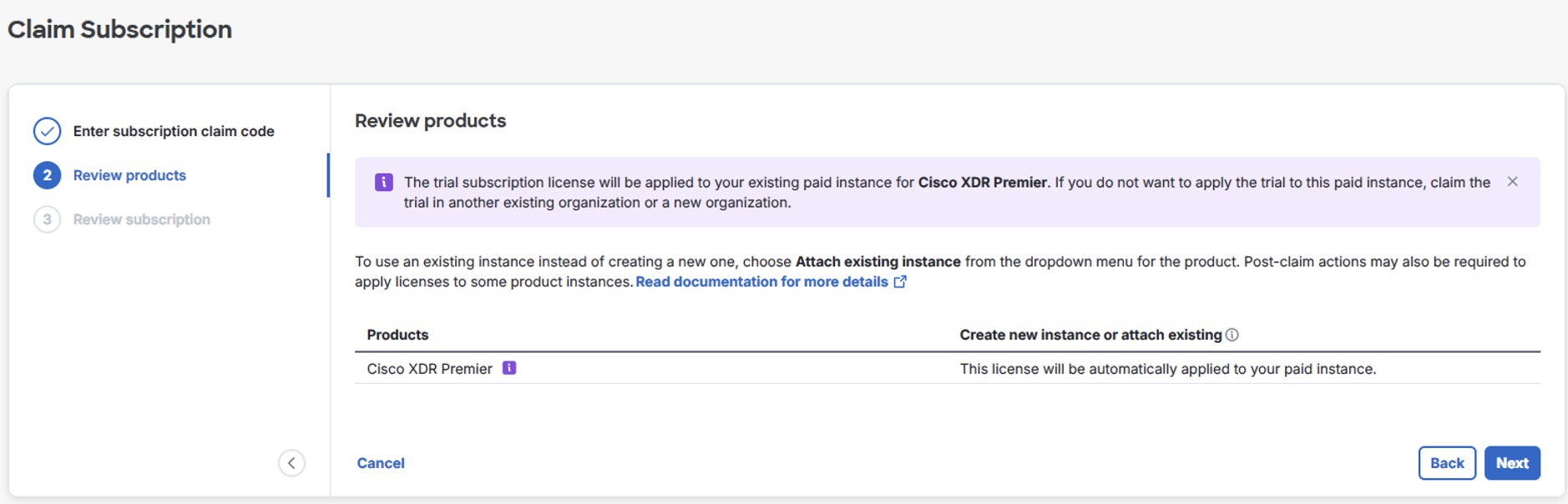Click the step 2 number circle
The image size is (1568, 504).
click(x=47, y=175)
